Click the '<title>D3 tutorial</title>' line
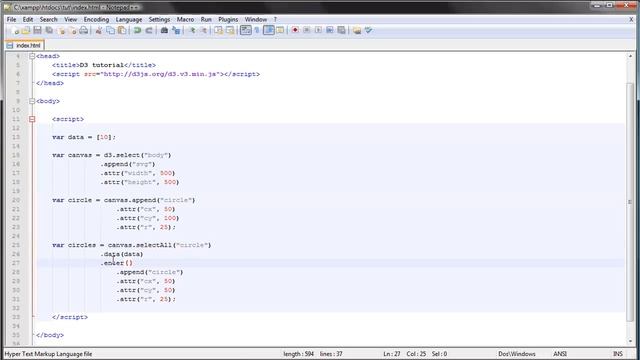The height and width of the screenshot is (360, 640). point(104,65)
